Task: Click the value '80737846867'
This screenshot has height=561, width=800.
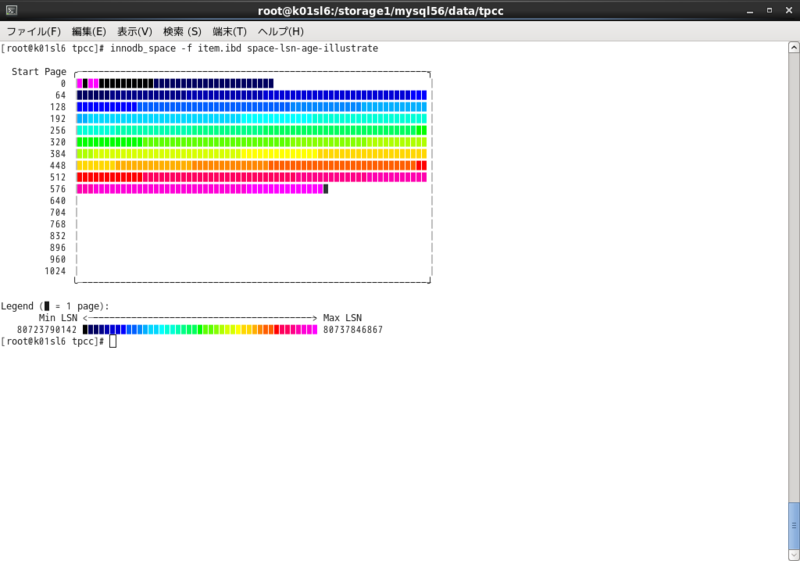Action: [353, 330]
